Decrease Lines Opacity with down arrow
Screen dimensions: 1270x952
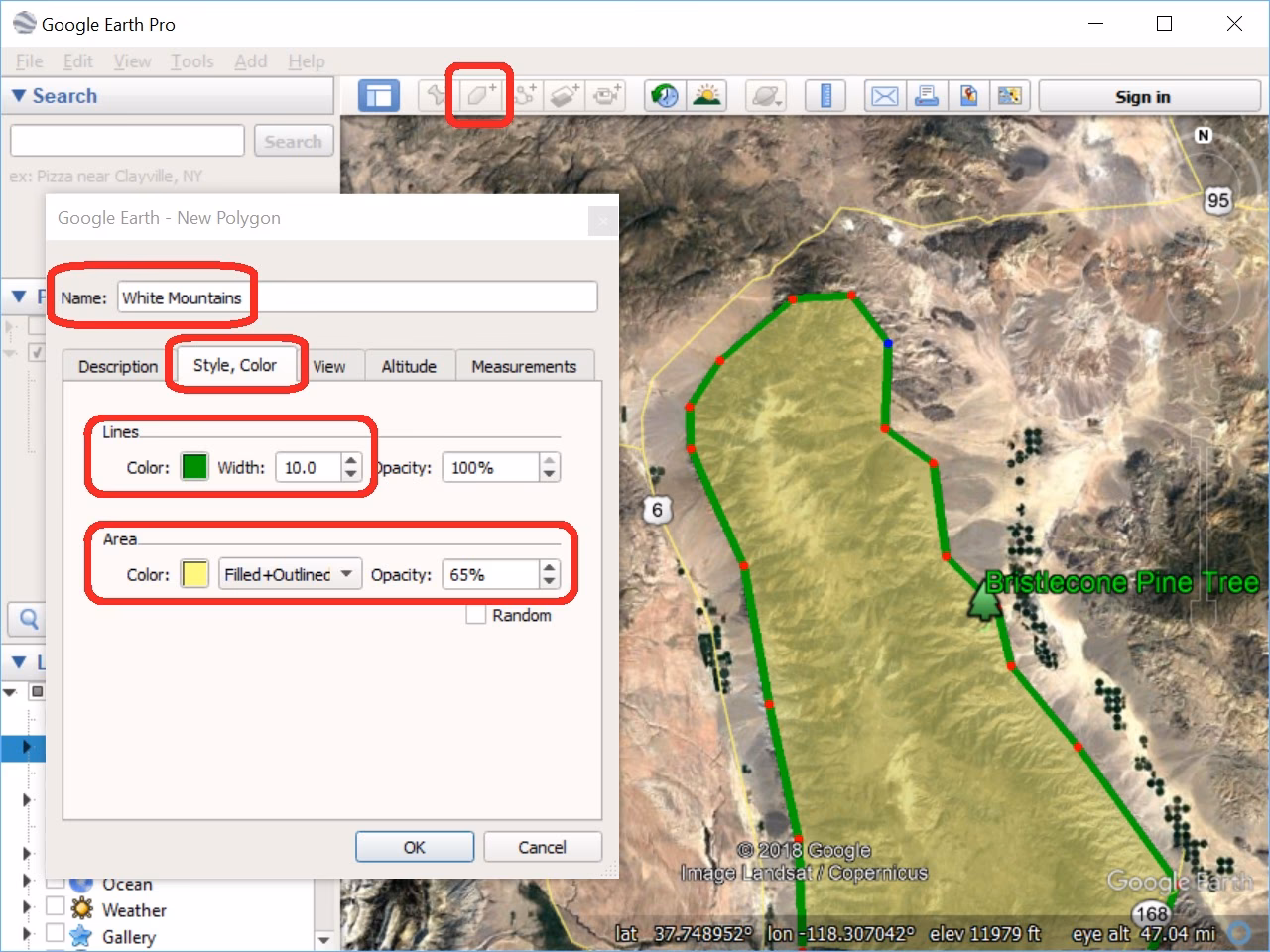(550, 474)
